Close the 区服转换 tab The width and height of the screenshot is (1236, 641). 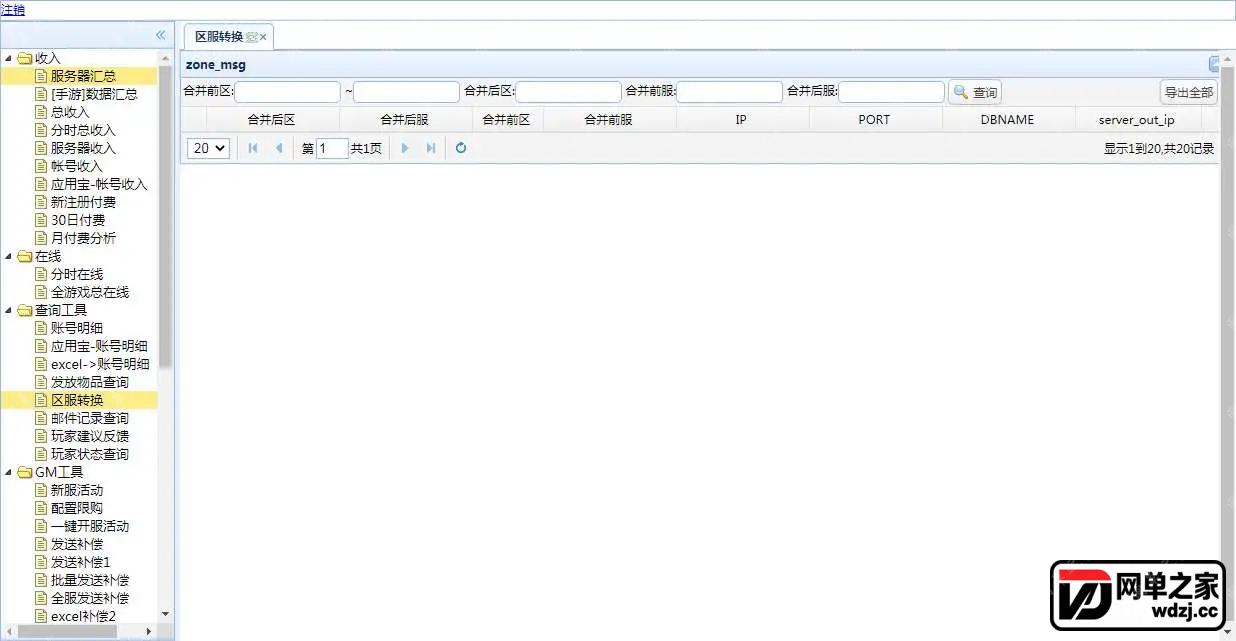pyautogui.click(x=263, y=37)
